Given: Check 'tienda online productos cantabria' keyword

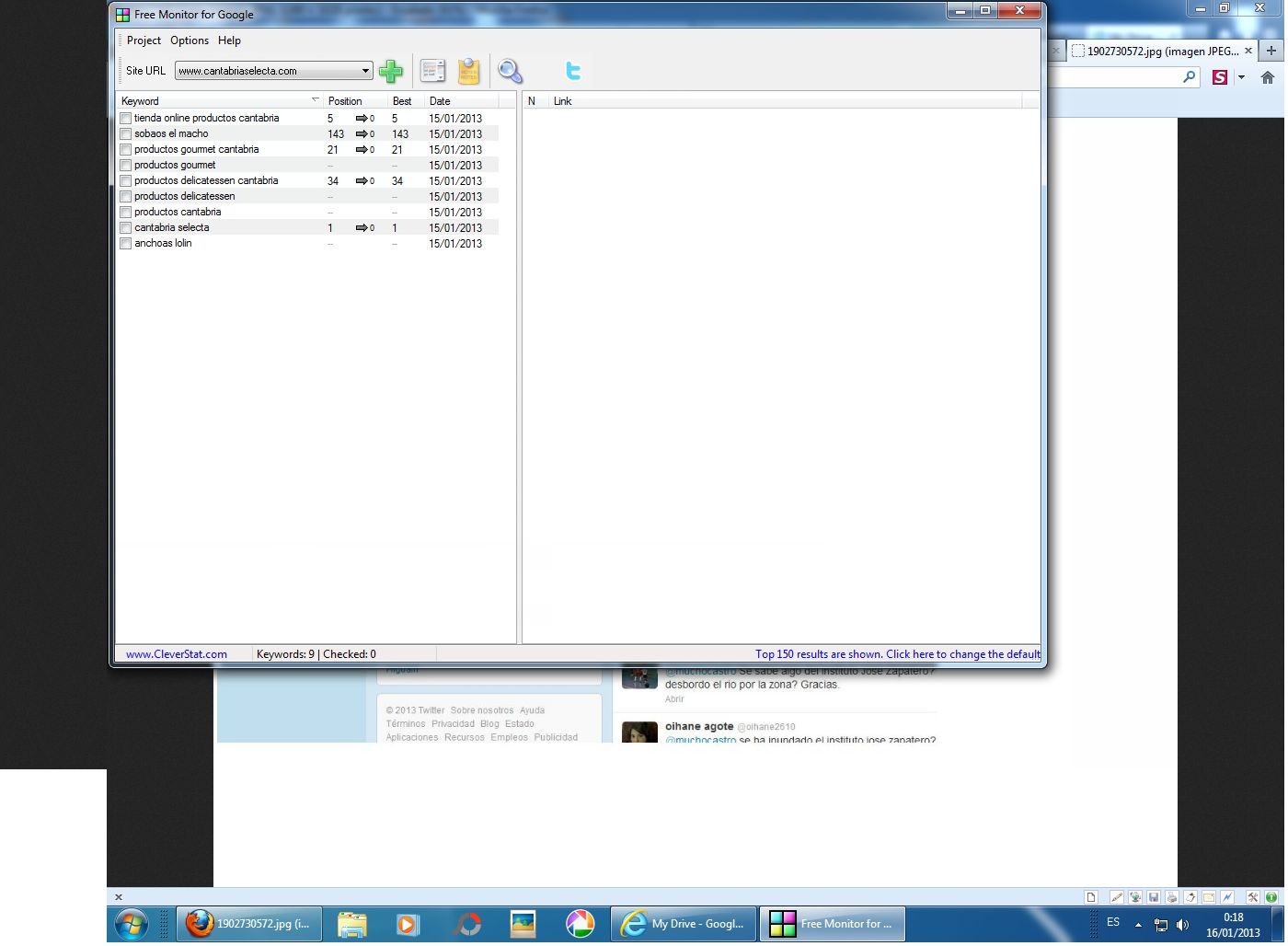Looking at the screenshot, I should [x=126, y=118].
